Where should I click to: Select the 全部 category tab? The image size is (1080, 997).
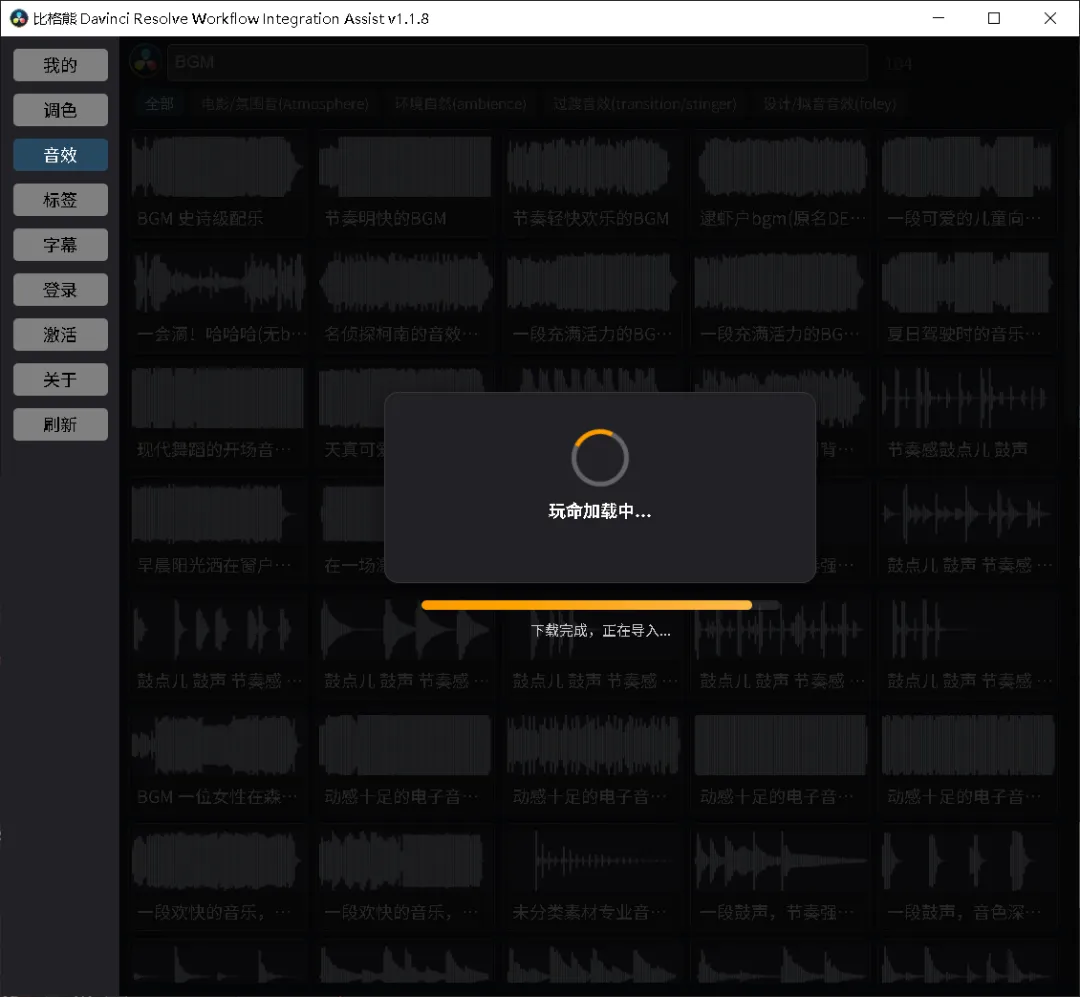coord(159,104)
